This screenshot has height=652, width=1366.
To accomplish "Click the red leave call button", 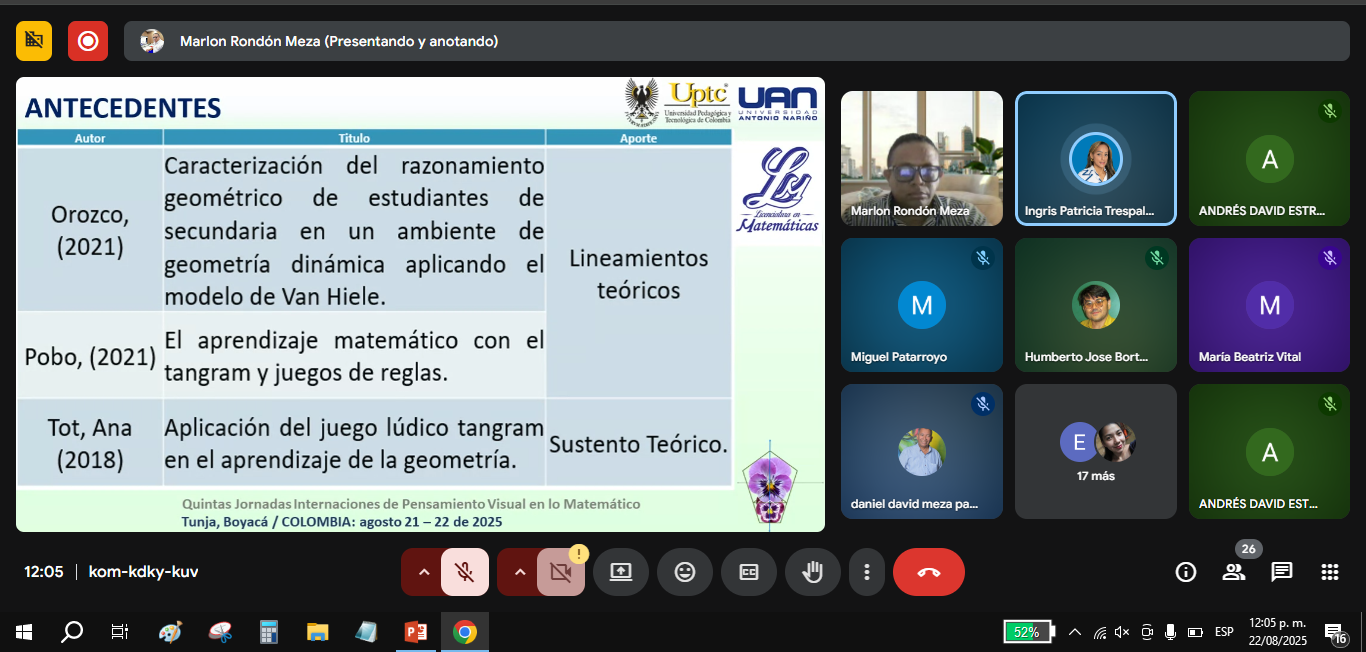I will coord(928,572).
